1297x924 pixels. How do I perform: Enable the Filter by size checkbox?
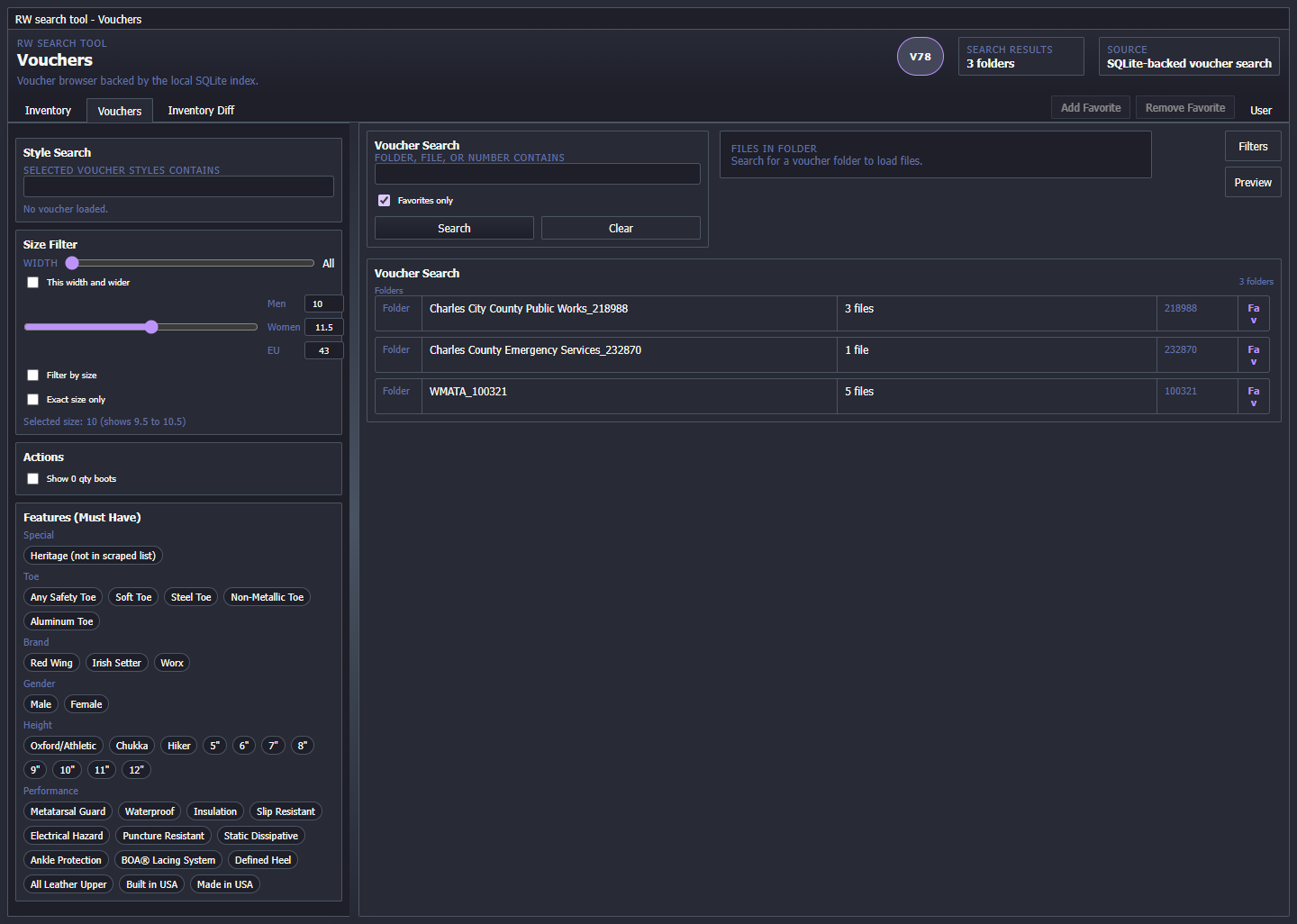[33, 376]
